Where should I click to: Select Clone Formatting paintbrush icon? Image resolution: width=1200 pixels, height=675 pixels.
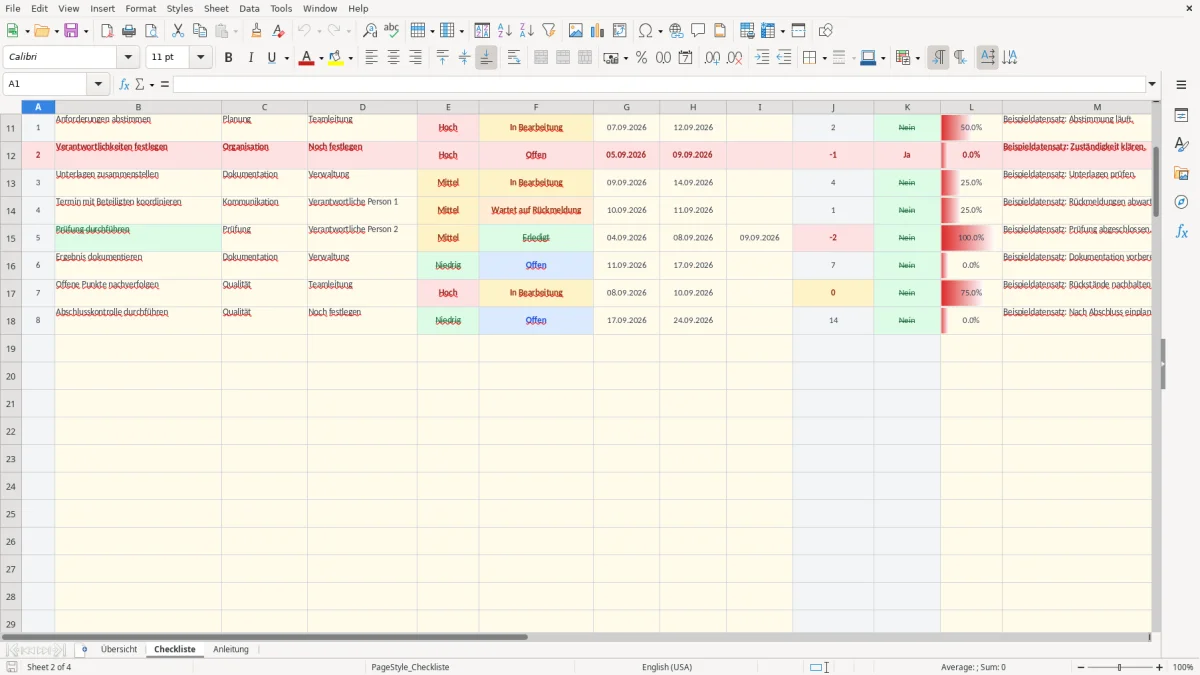point(256,31)
